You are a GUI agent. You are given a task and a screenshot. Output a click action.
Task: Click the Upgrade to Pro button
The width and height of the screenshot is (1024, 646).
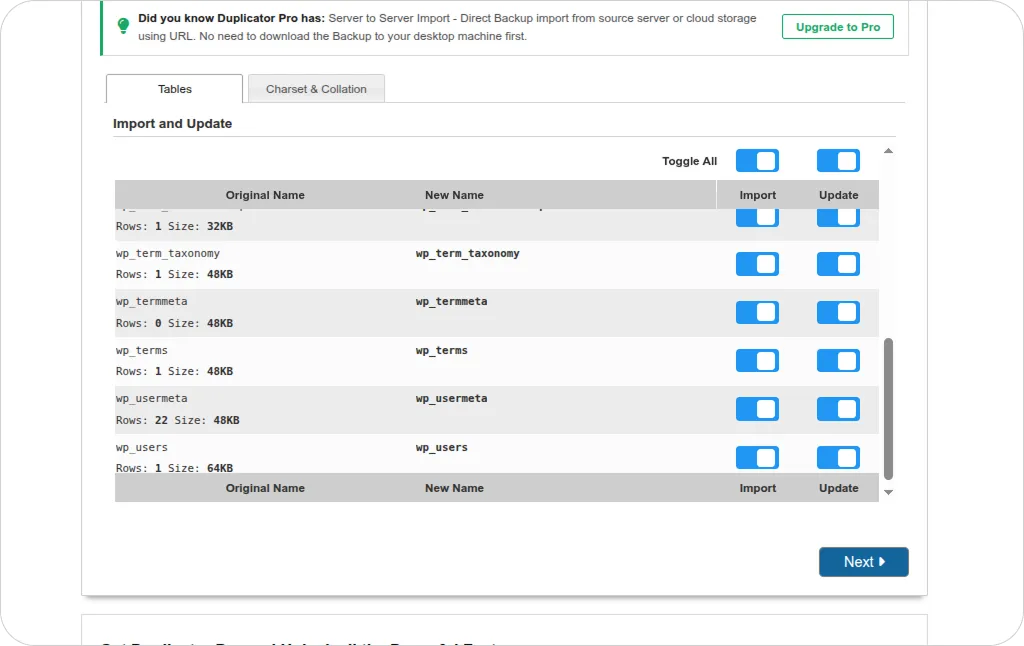tap(838, 27)
